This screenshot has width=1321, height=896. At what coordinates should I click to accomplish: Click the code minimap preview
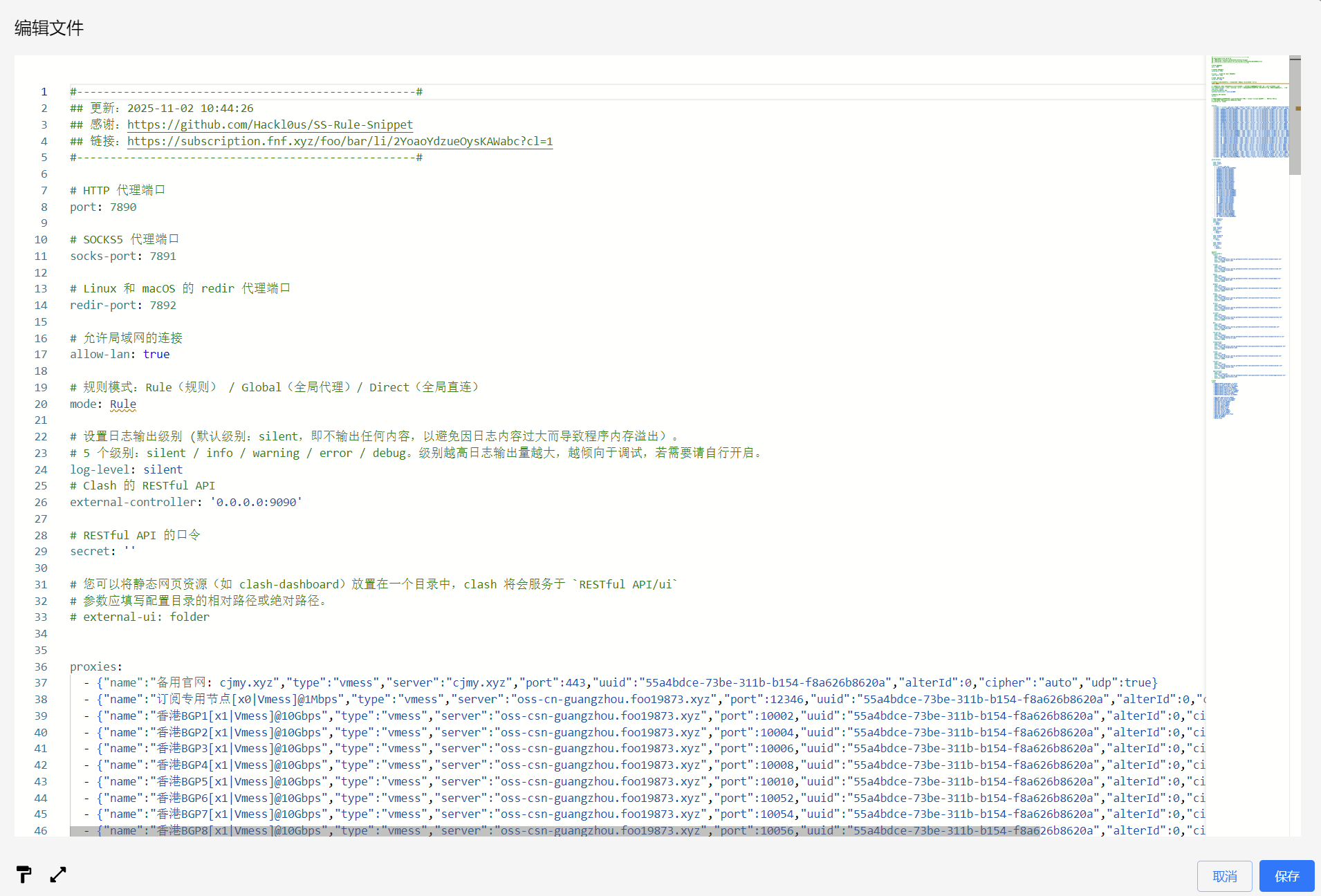pyautogui.click(x=1249, y=242)
